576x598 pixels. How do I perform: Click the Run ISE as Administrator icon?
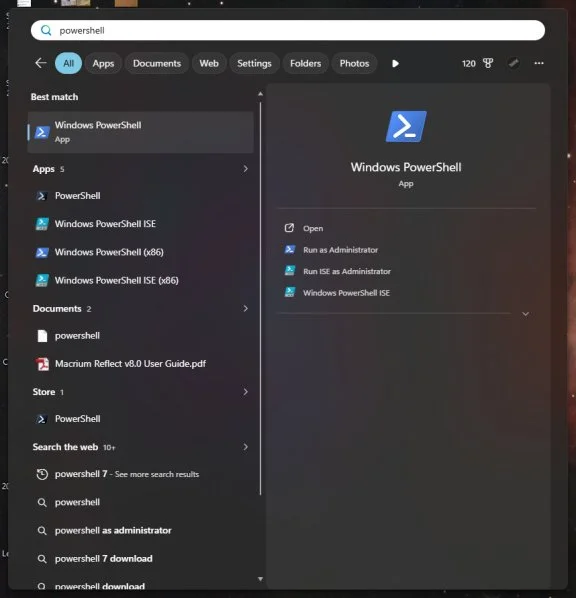pyautogui.click(x=290, y=271)
